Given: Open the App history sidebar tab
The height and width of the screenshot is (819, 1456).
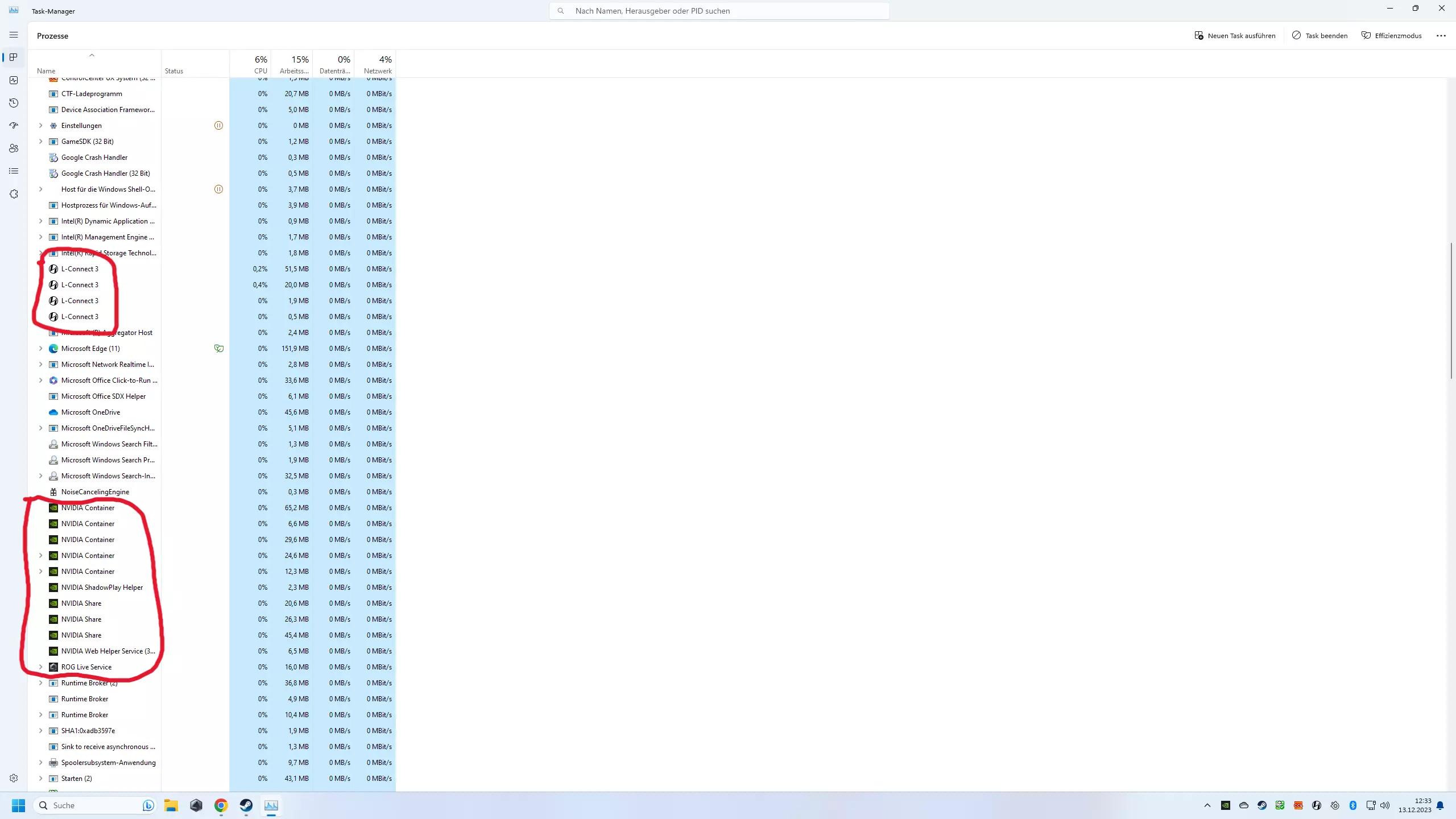Looking at the screenshot, I should tap(14, 103).
